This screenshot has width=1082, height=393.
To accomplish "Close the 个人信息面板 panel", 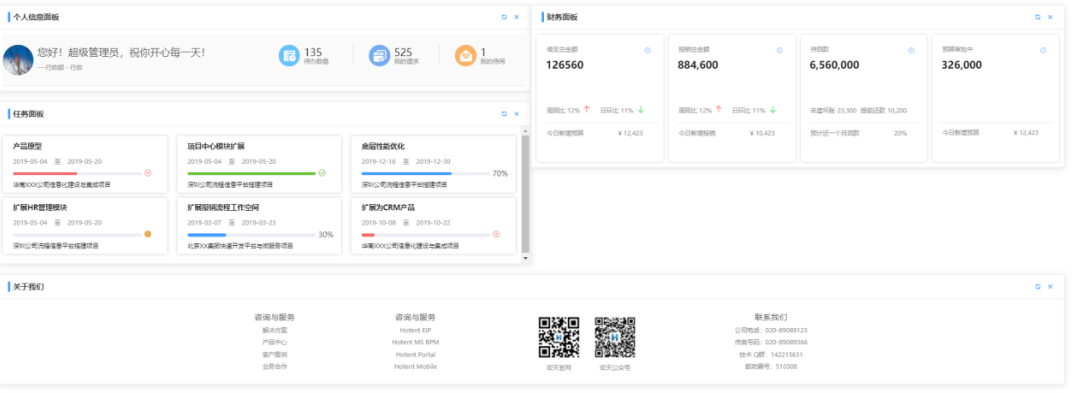I will coord(516,17).
